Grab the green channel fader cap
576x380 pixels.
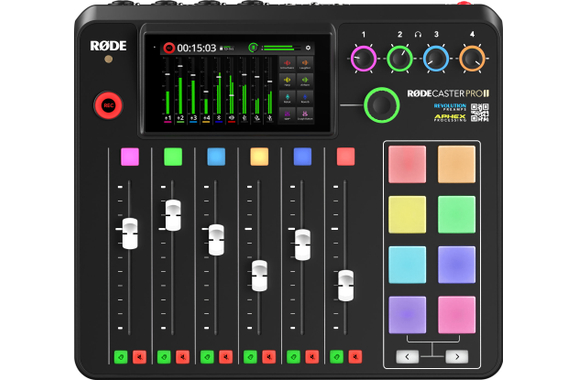[173, 215]
